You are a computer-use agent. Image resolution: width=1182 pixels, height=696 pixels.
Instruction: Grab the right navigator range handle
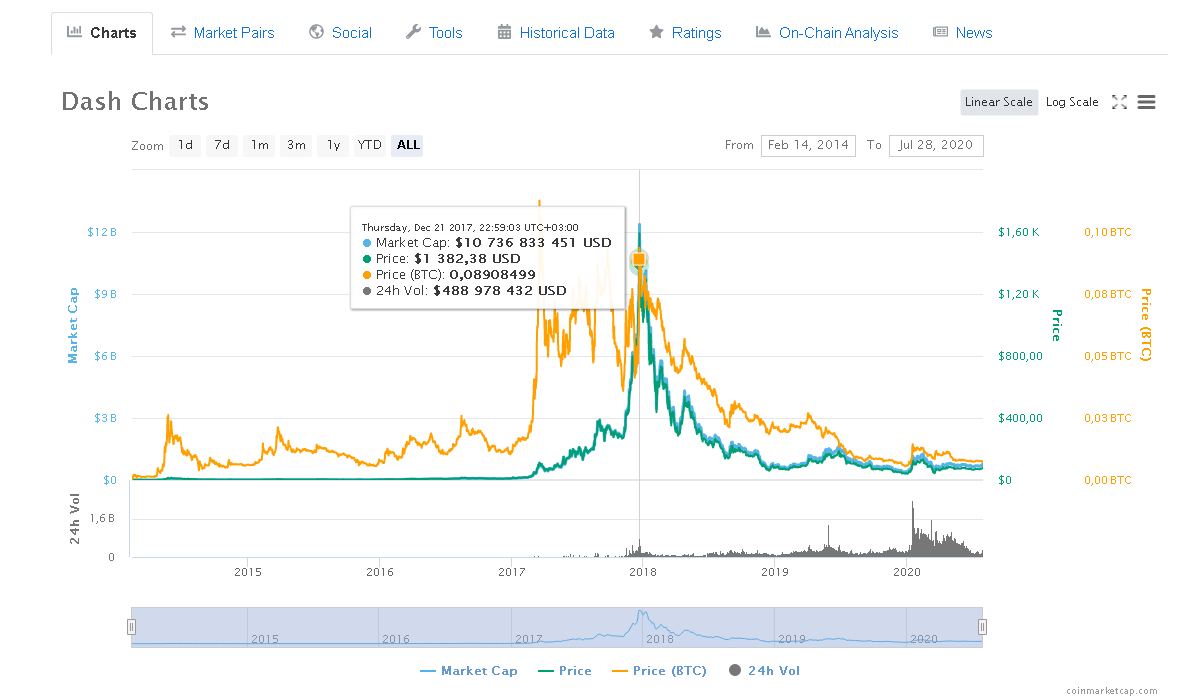click(982, 627)
